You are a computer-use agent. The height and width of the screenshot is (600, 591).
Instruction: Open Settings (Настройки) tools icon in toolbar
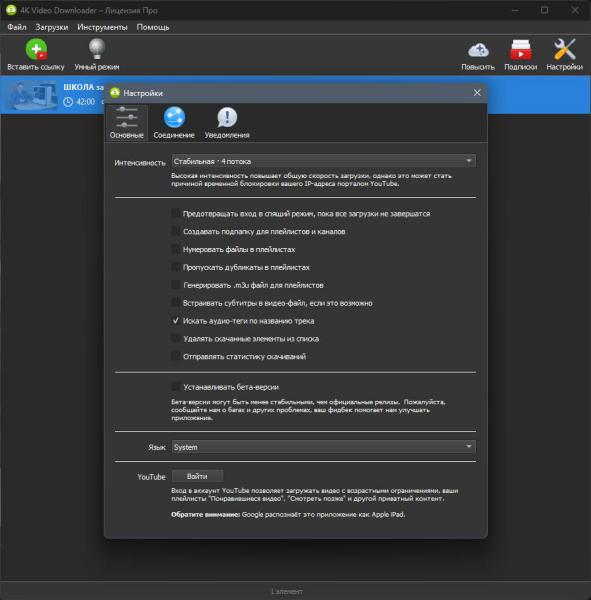(565, 49)
